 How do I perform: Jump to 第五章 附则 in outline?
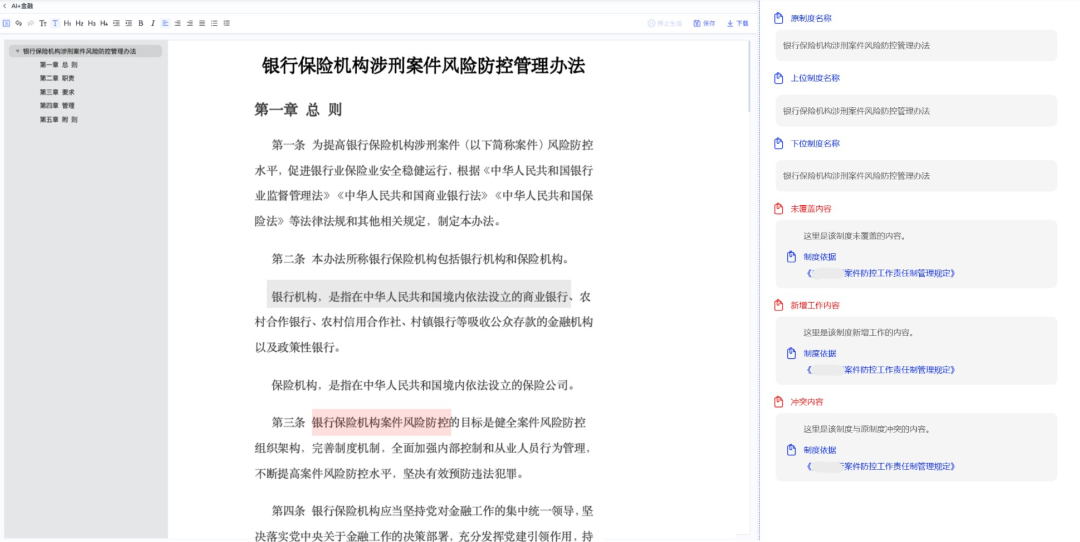coord(58,119)
